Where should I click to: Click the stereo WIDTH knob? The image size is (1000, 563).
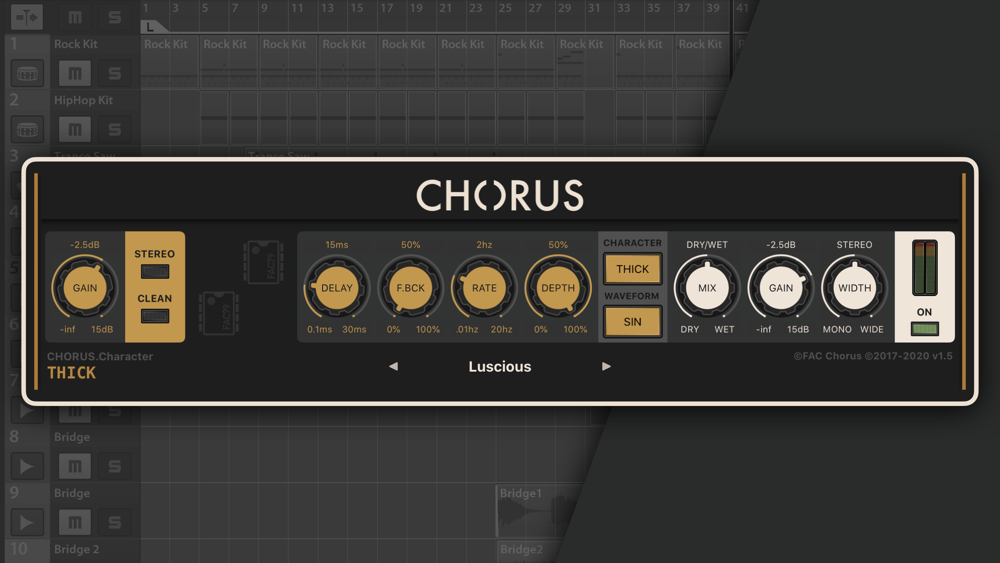855,288
